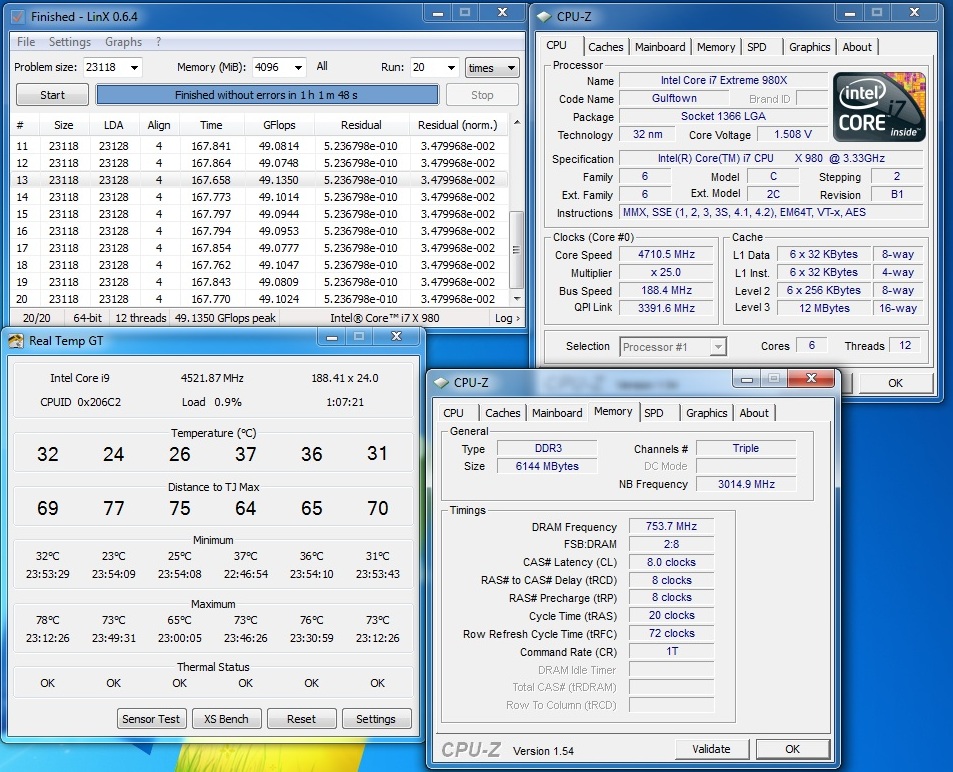The width and height of the screenshot is (953, 772).
Task: Click the Finished without errors progress bar
Action: pos(267,95)
